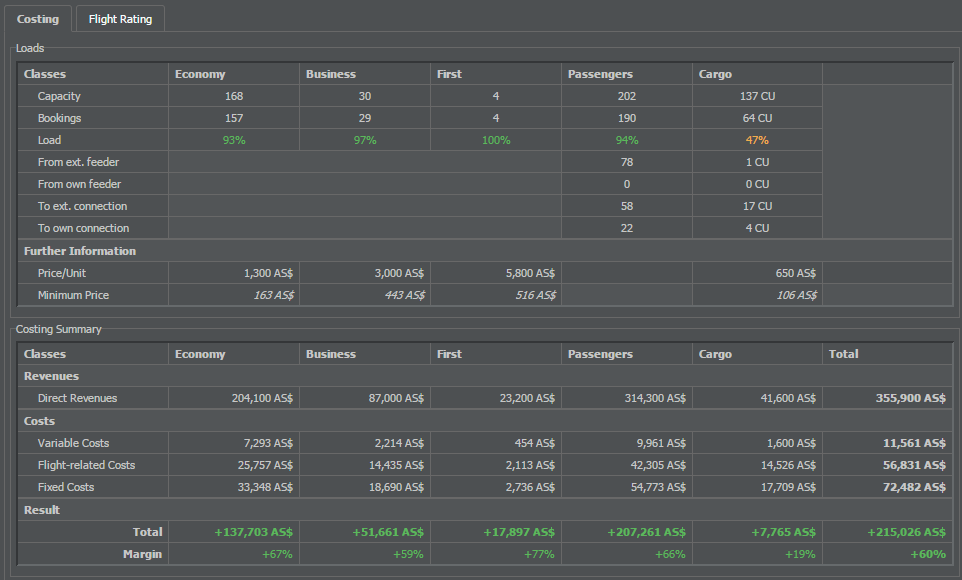Select the Minimum Price row label

(x=73, y=295)
